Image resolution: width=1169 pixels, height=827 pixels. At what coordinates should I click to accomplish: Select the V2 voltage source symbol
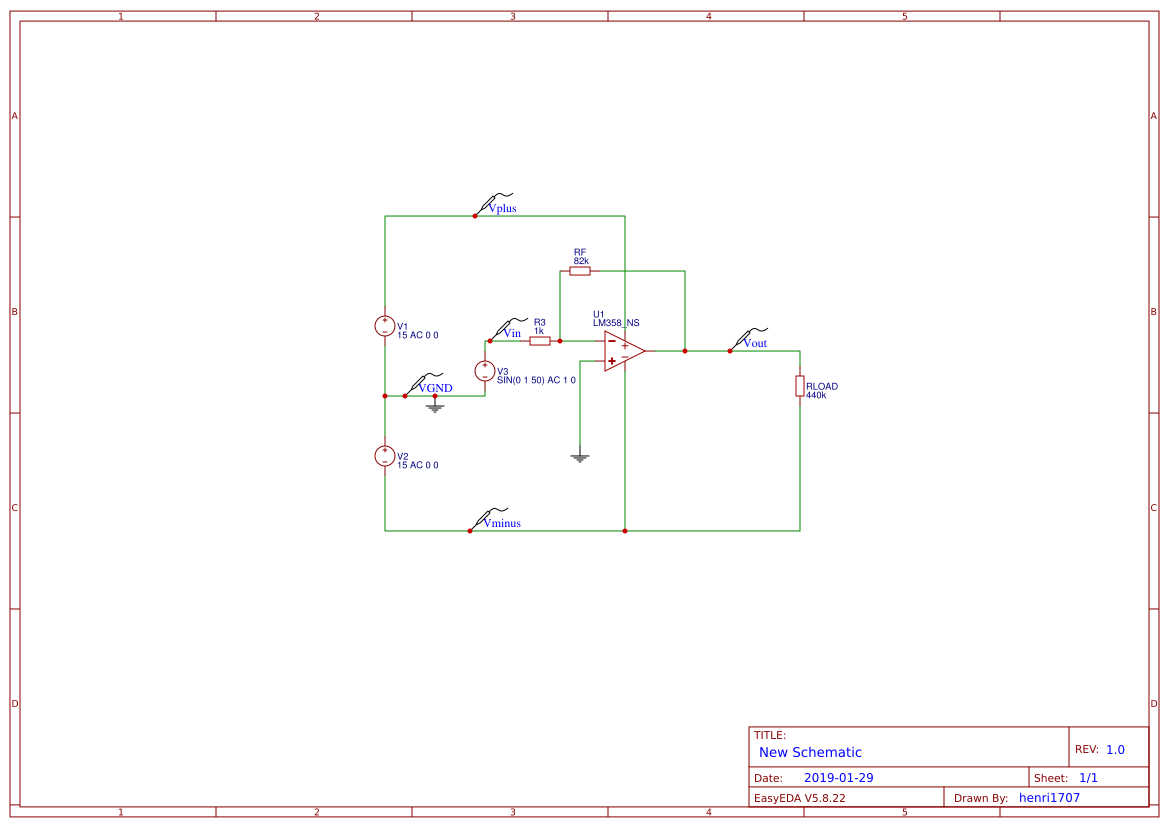(384, 458)
